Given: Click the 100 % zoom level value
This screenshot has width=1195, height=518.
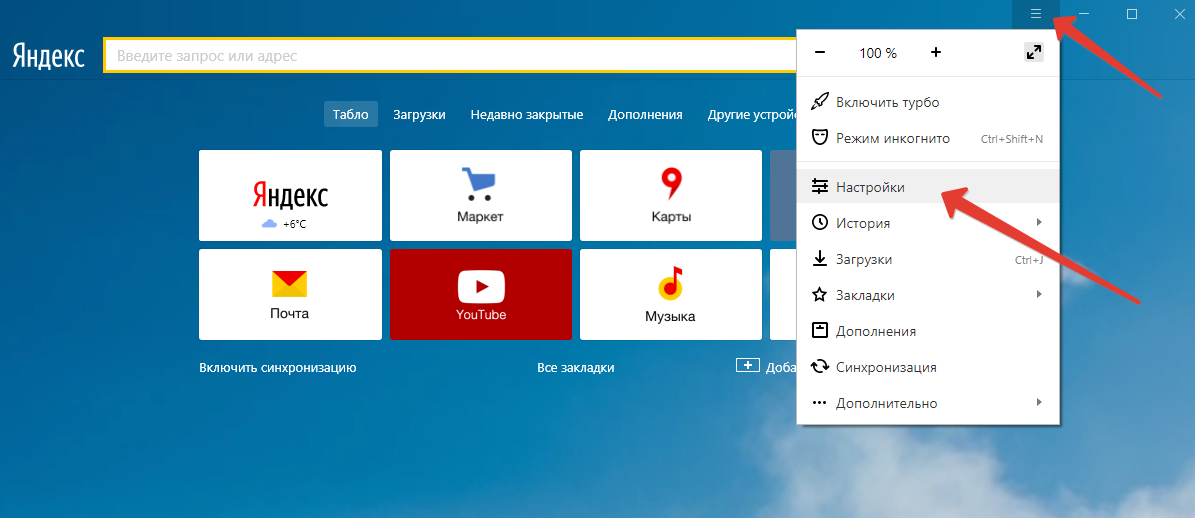Looking at the screenshot, I should tap(878, 53).
